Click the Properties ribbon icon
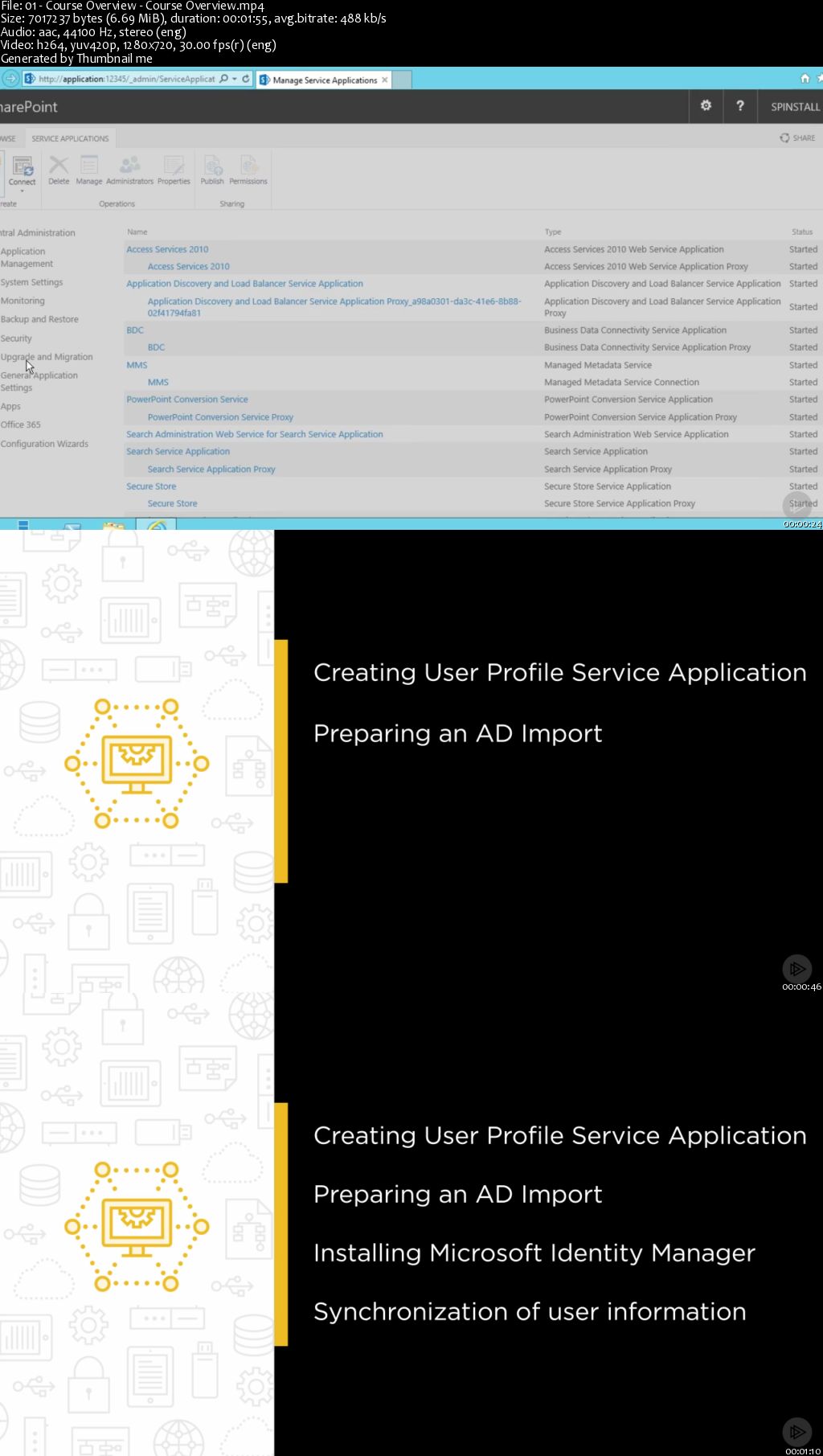 (174, 166)
